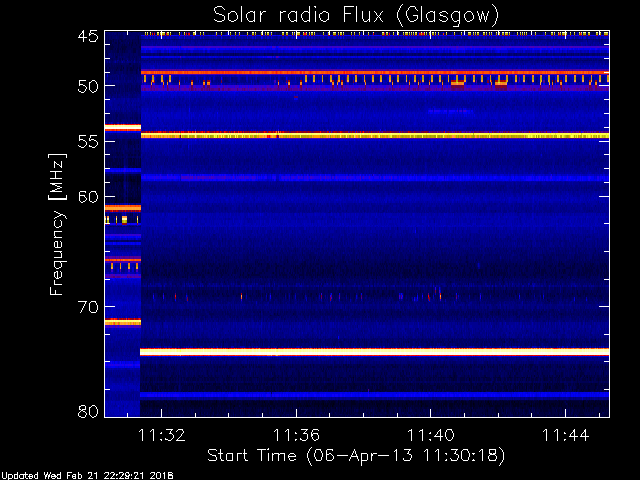Click the 11:32 time axis label

click(162, 435)
